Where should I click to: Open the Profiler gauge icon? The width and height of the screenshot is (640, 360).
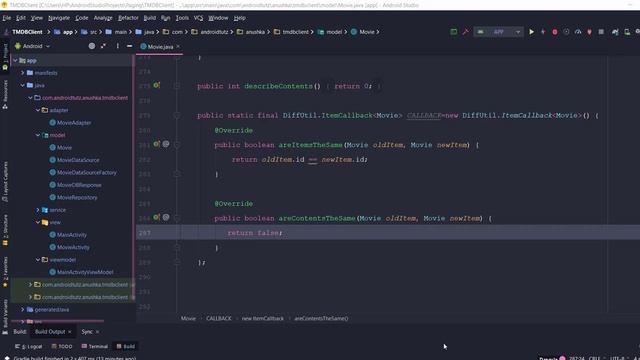click(x=578, y=32)
